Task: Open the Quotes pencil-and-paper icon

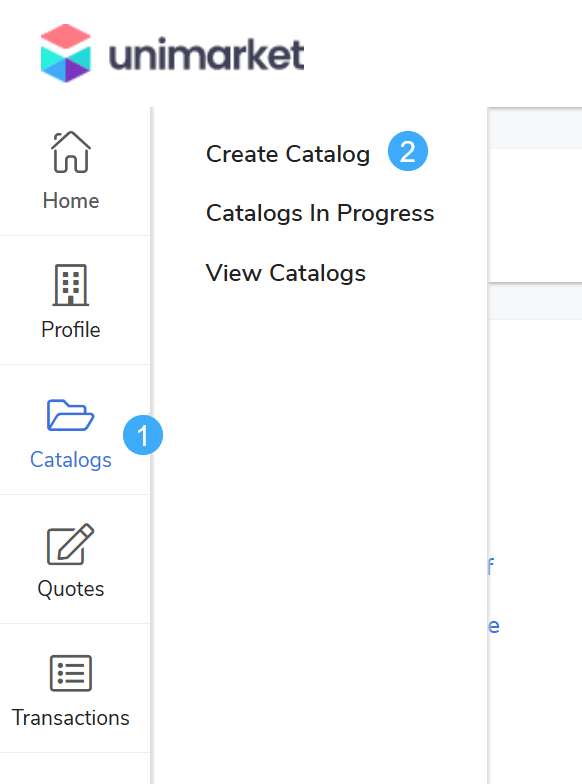Action: tap(70, 544)
